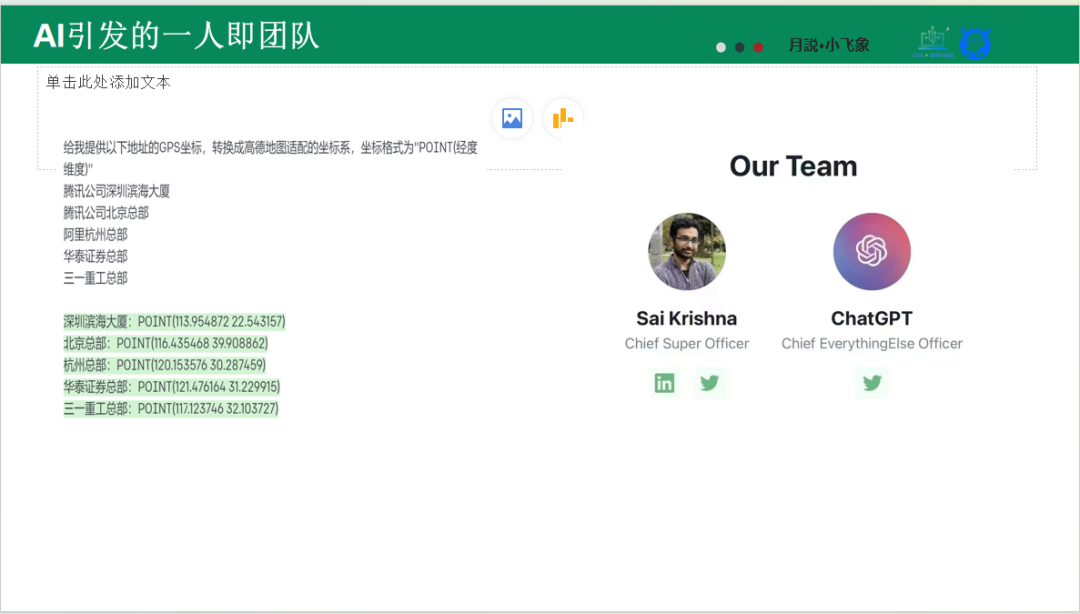This screenshot has height=614, width=1080.
Task: Click the teal computer logo in the header
Action: point(933,43)
